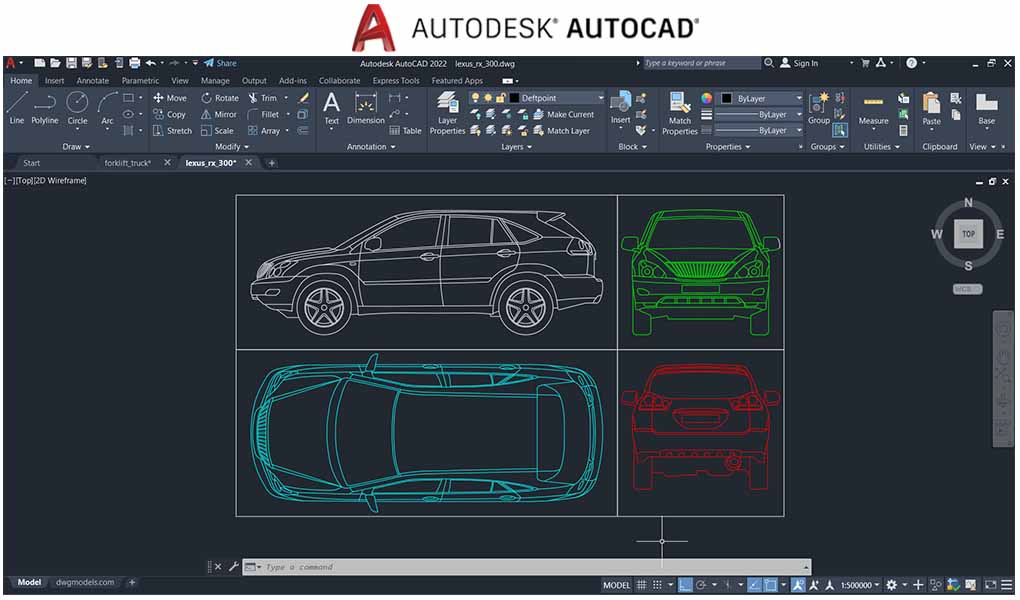Expand the Modify panel
This screenshot has width=1020, height=600.
click(232, 146)
